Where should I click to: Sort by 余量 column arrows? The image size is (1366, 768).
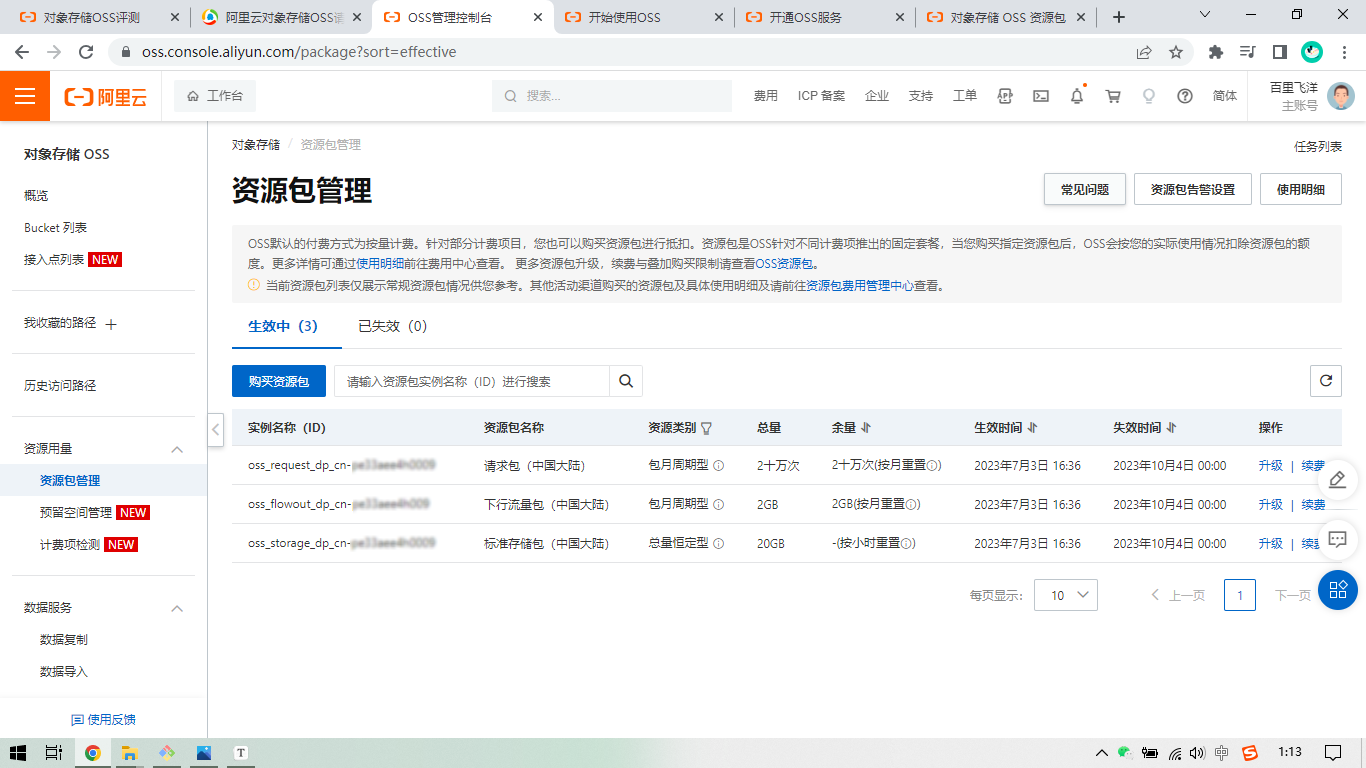866,428
